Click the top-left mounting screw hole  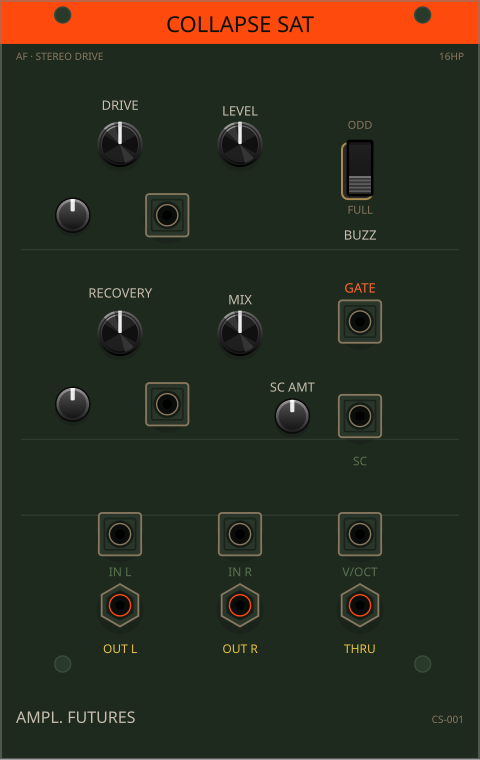point(63,15)
